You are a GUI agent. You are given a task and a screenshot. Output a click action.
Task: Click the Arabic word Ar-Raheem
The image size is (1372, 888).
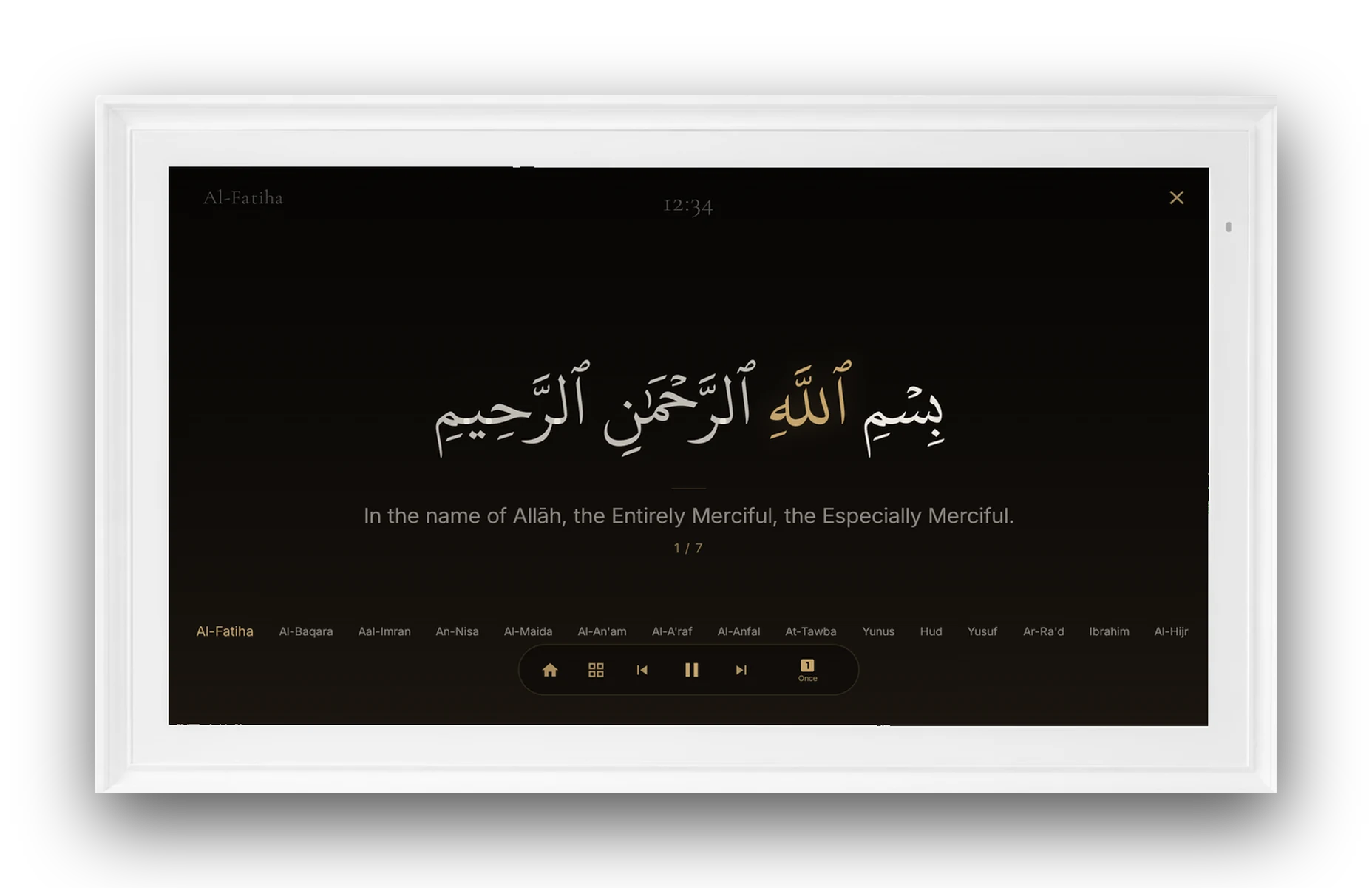[x=512, y=407]
